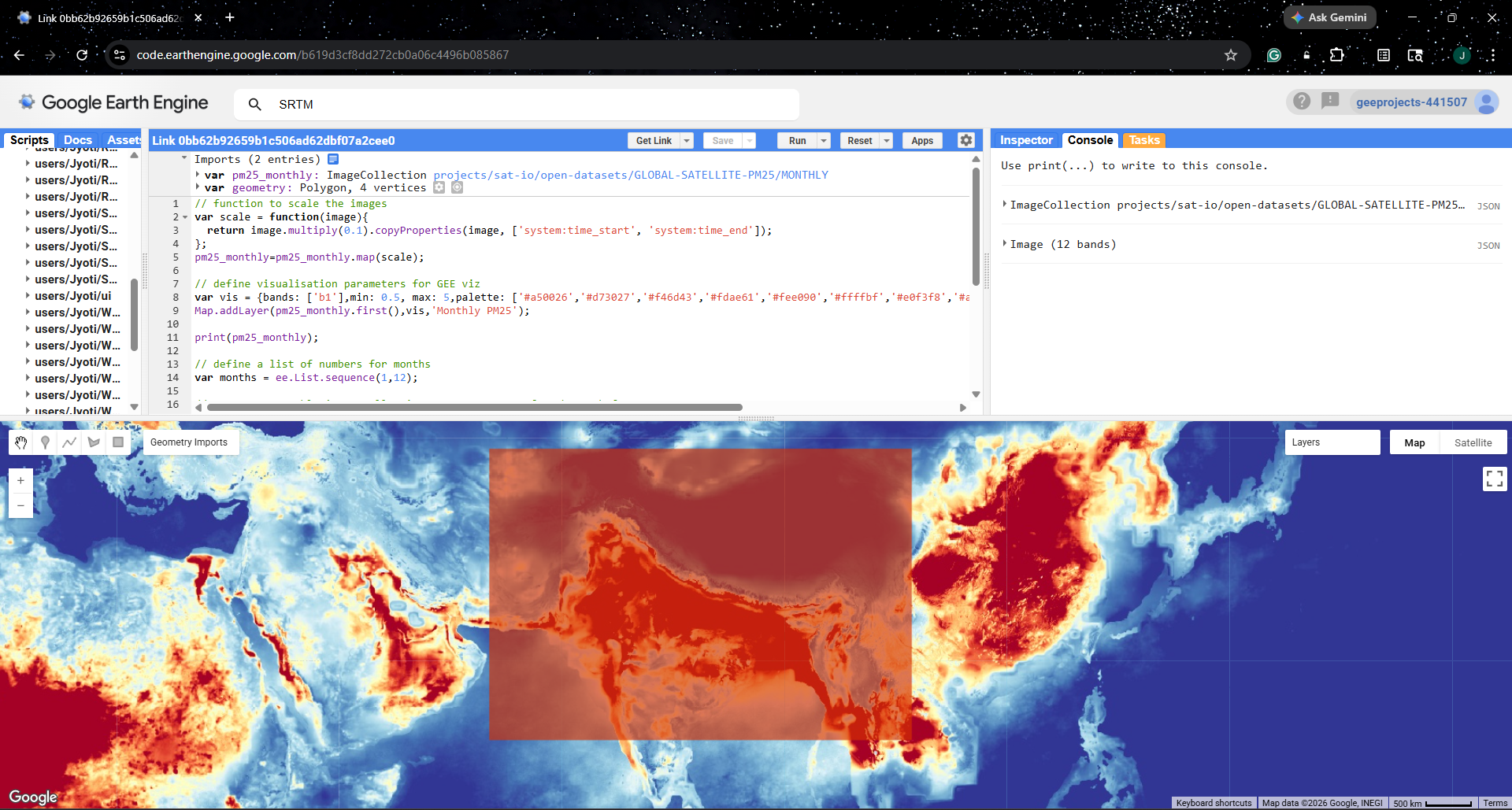
Task: Expand users/Jyoti/ui repository
Action: (x=28, y=296)
